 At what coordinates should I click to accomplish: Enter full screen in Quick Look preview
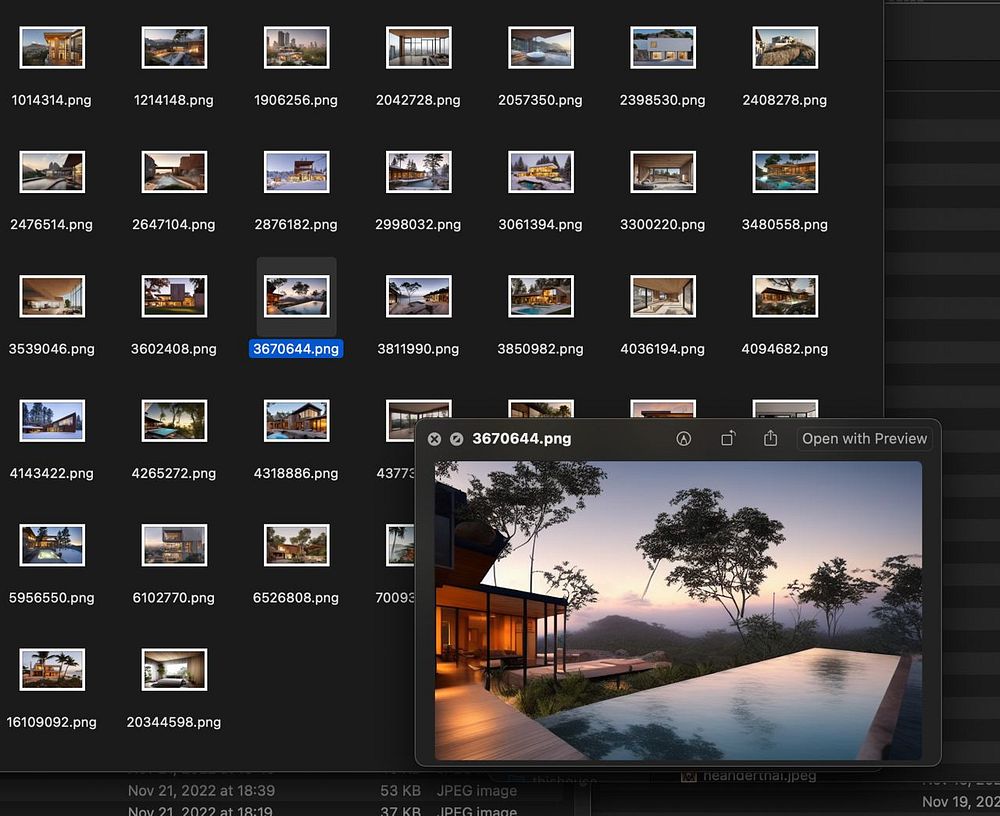(x=456, y=439)
